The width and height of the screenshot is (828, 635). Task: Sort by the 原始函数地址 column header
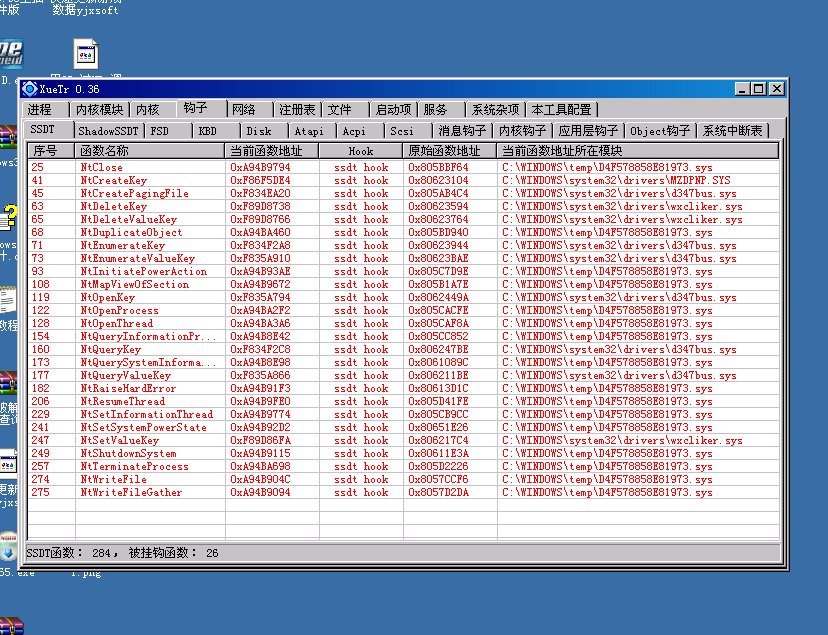click(450, 151)
